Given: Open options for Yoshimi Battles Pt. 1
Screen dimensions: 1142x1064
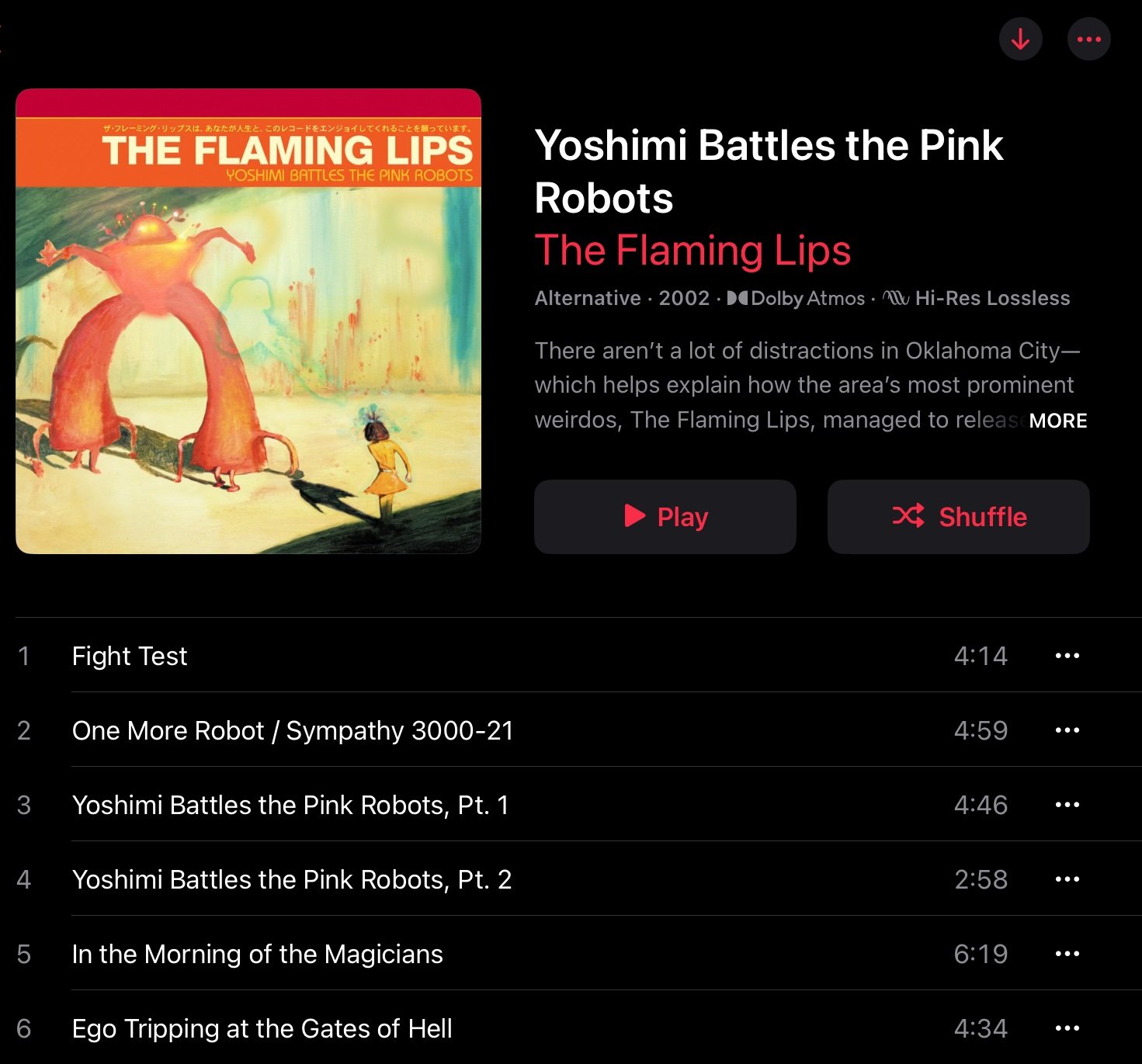Looking at the screenshot, I should pyautogui.click(x=1067, y=805).
